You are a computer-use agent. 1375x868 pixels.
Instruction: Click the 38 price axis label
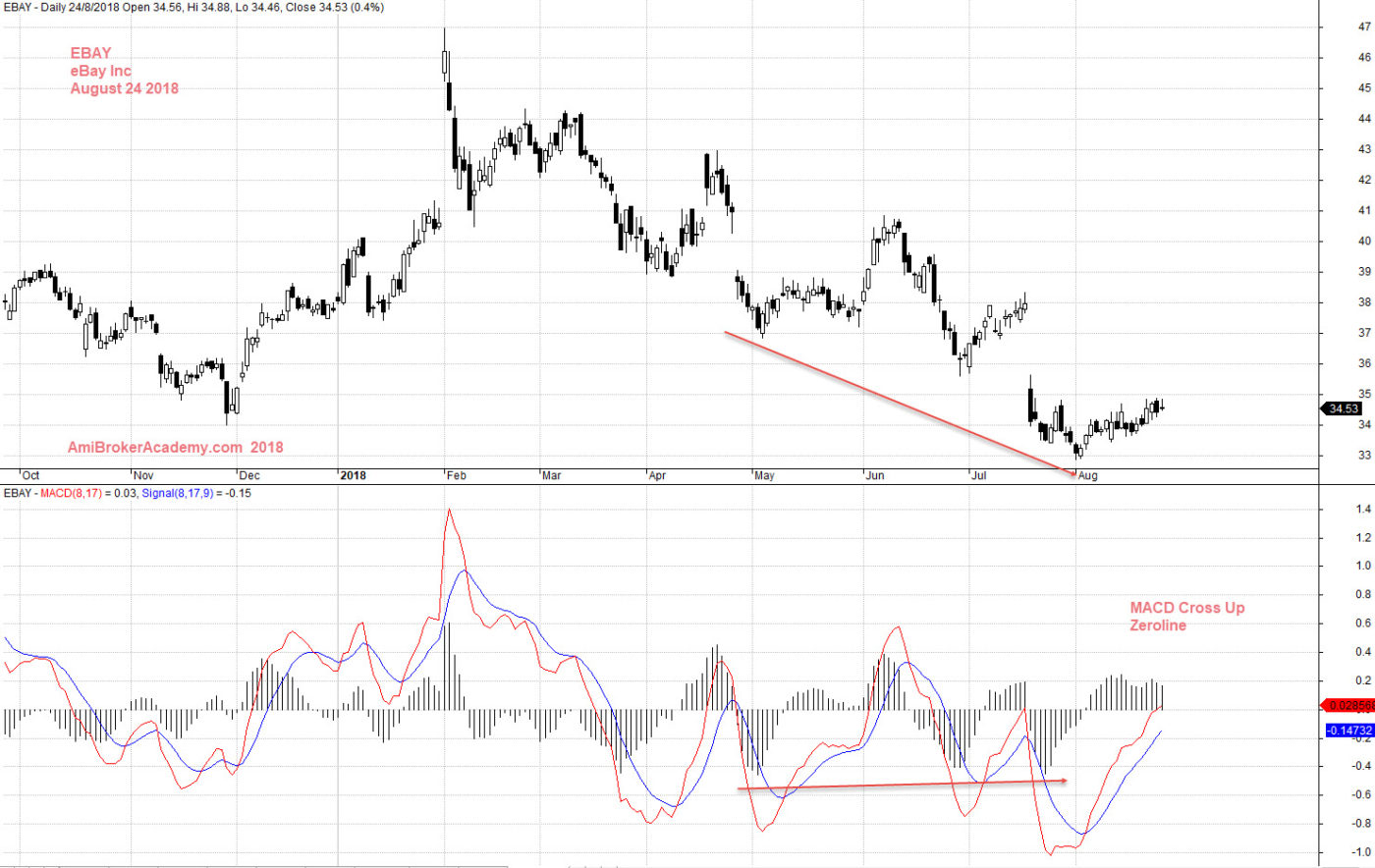1364,302
